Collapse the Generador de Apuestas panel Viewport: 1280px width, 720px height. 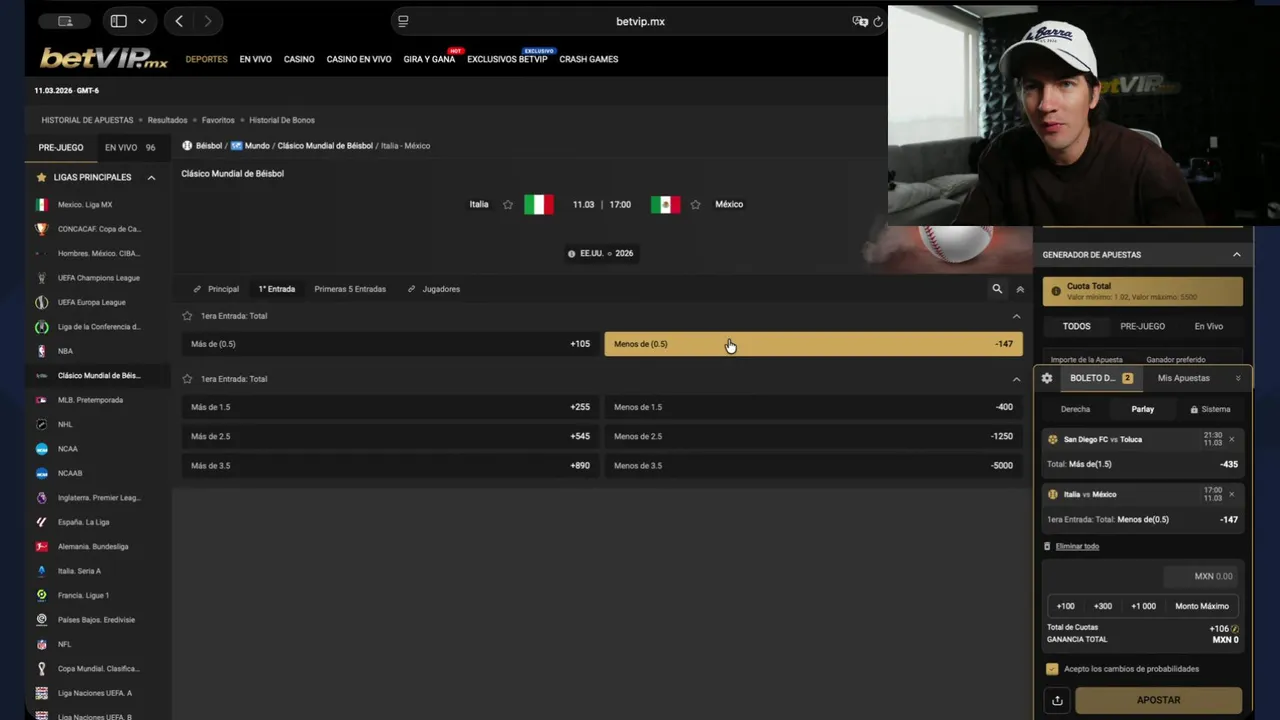(x=1236, y=254)
